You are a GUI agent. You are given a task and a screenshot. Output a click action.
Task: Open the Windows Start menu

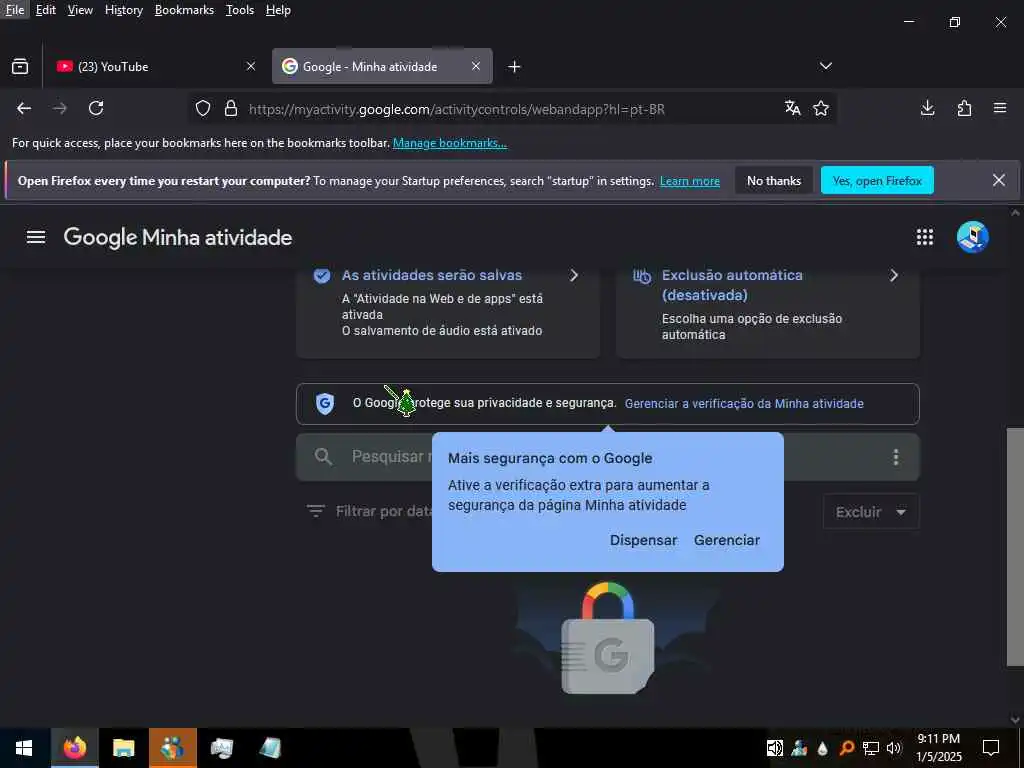(x=24, y=748)
